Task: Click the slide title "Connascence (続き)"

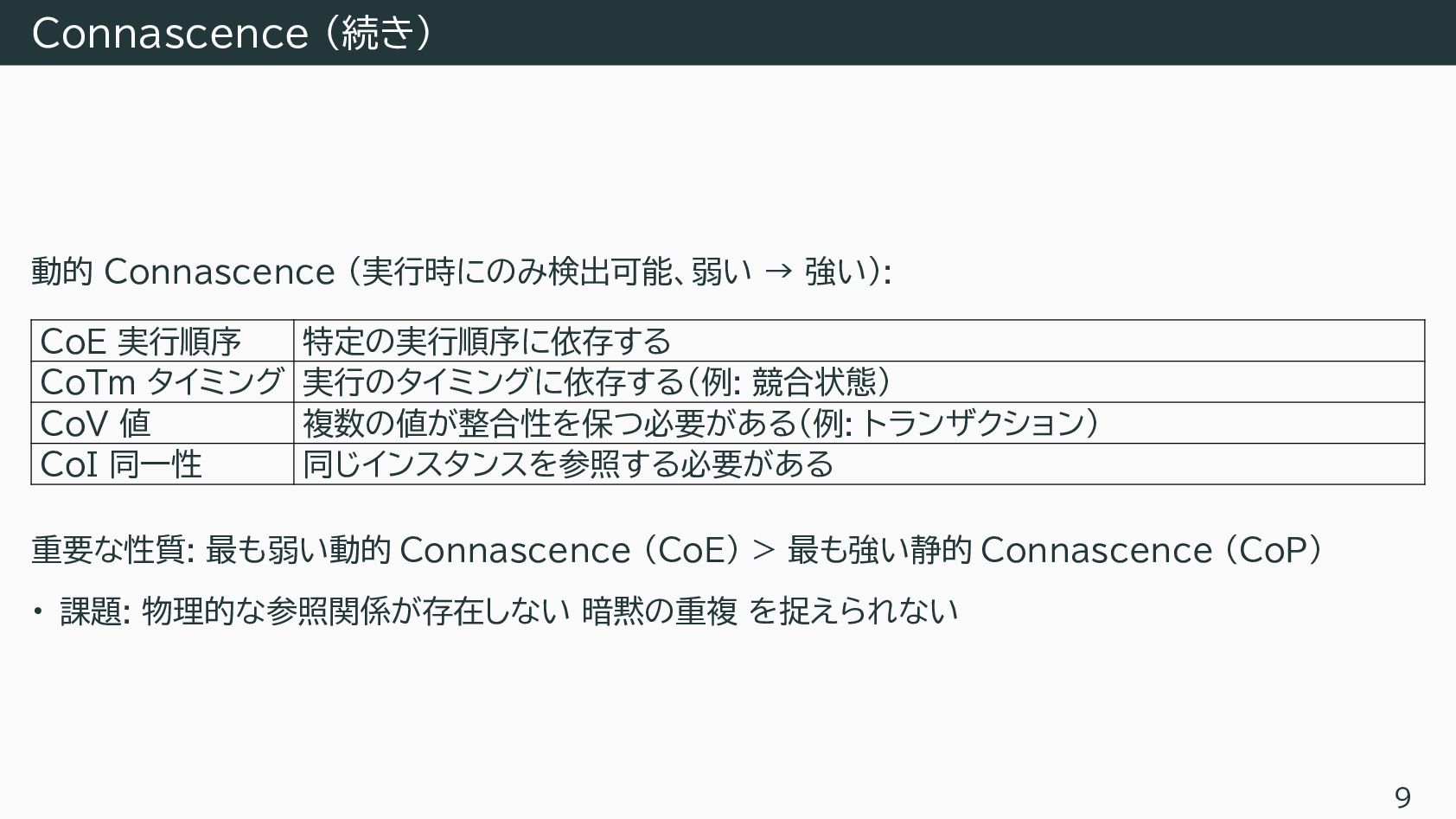Action: tap(232, 33)
